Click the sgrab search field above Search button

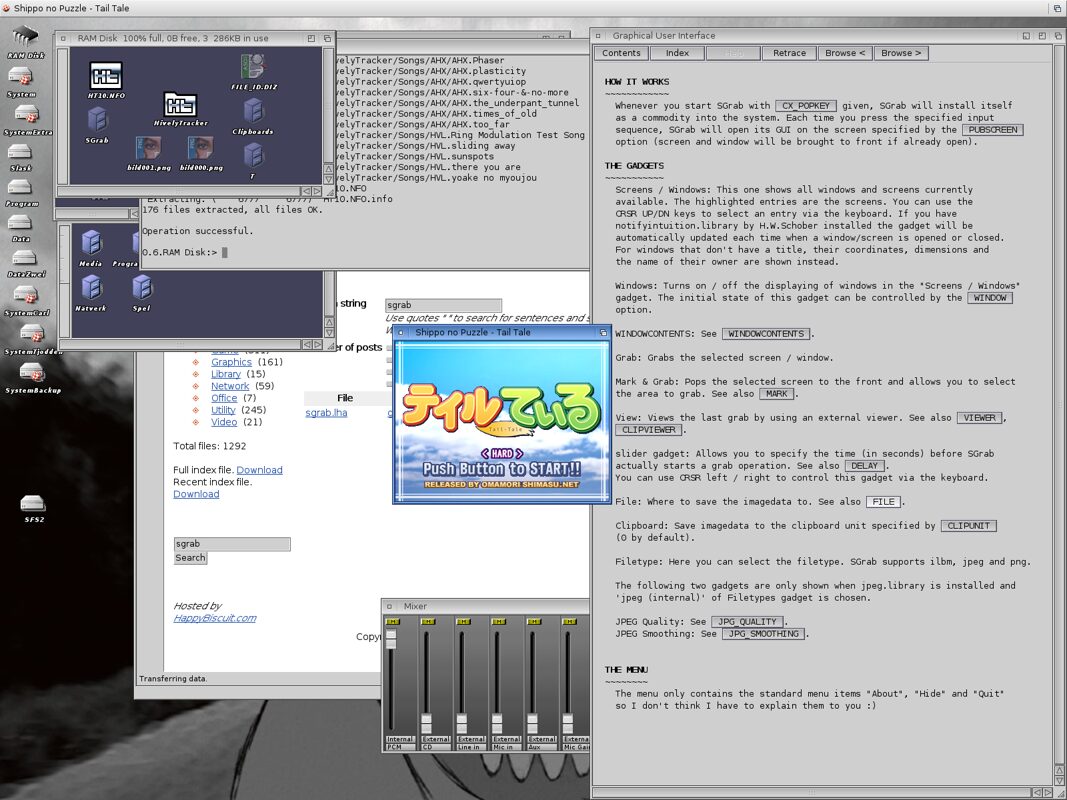tap(232, 544)
